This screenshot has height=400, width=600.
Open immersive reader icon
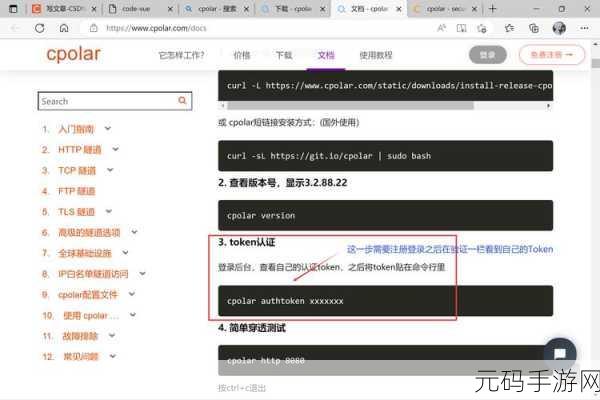[461, 28]
